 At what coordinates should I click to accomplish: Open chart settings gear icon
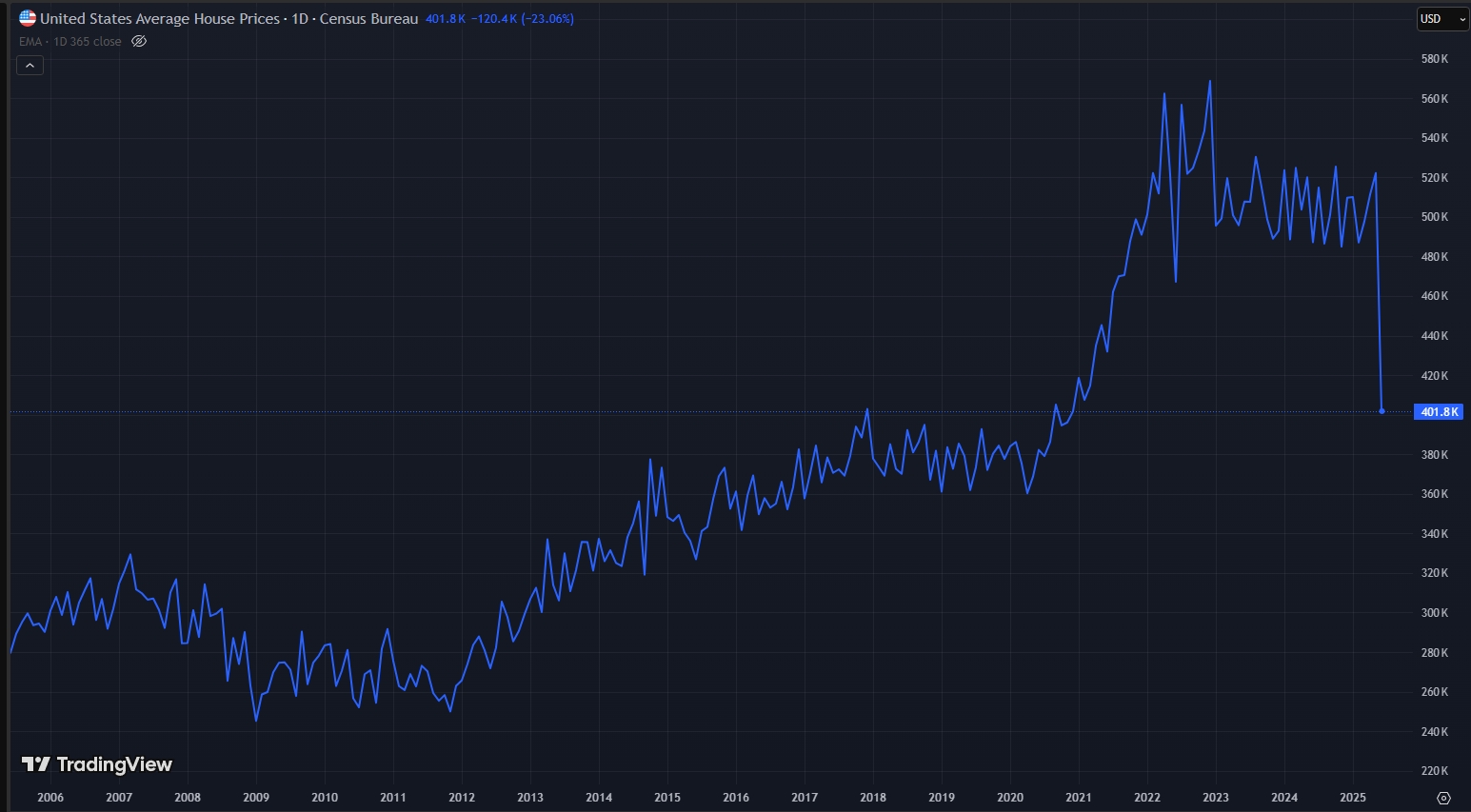coord(1443,798)
